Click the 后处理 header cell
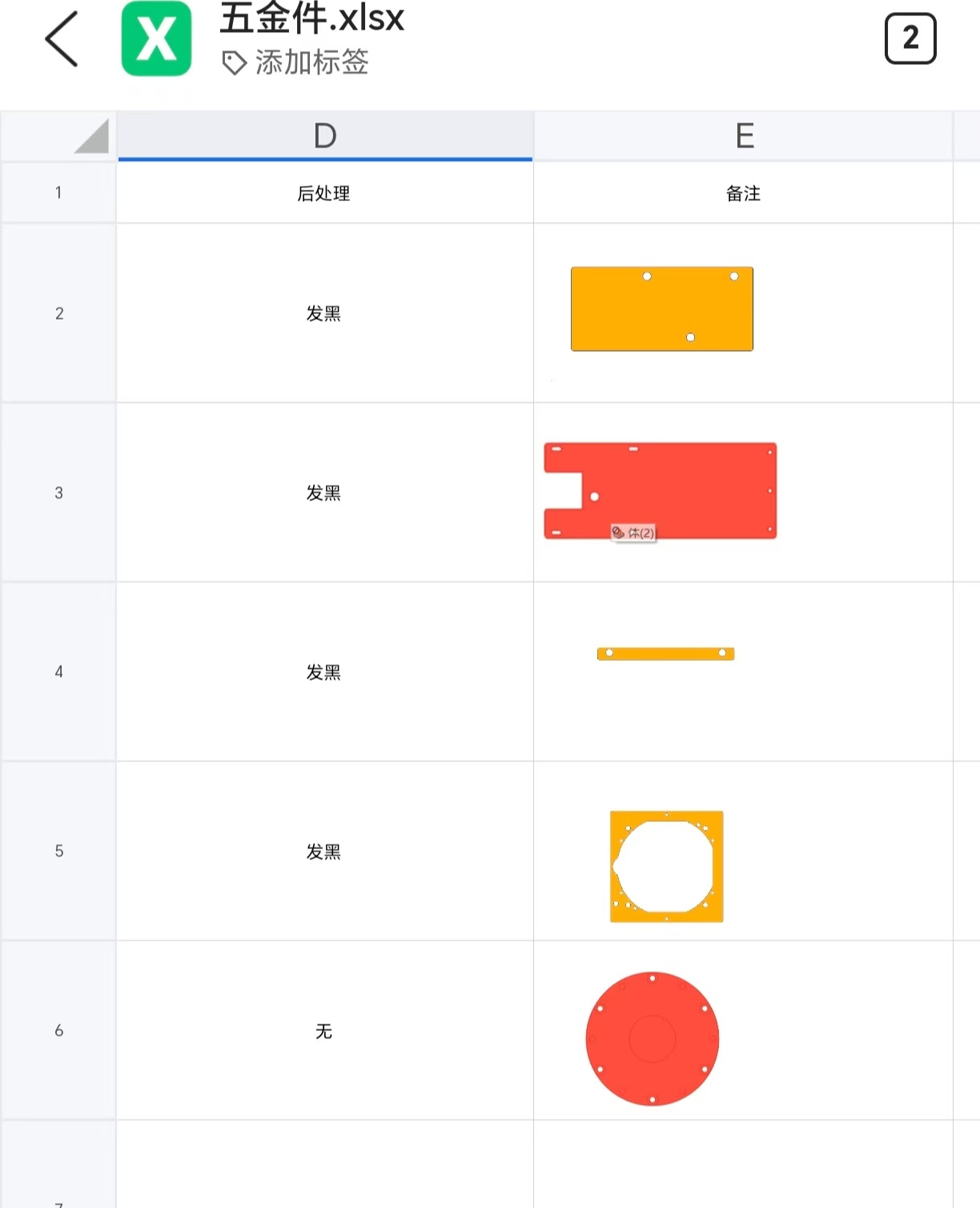Image resolution: width=980 pixels, height=1208 pixels. click(x=324, y=193)
